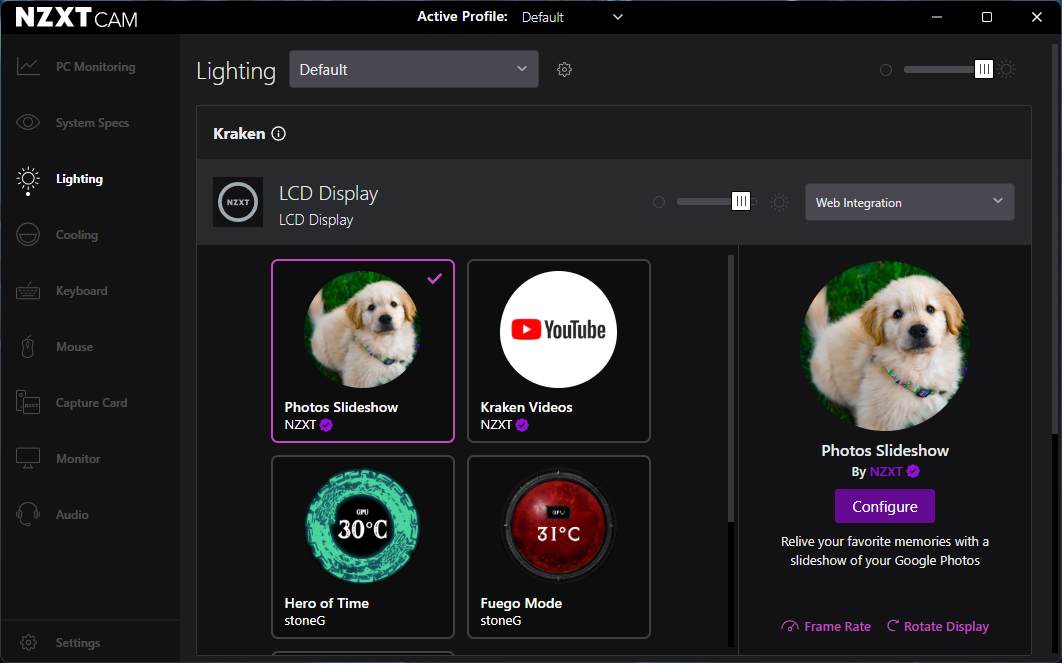
Task: Click the Configure button
Action: (x=885, y=506)
